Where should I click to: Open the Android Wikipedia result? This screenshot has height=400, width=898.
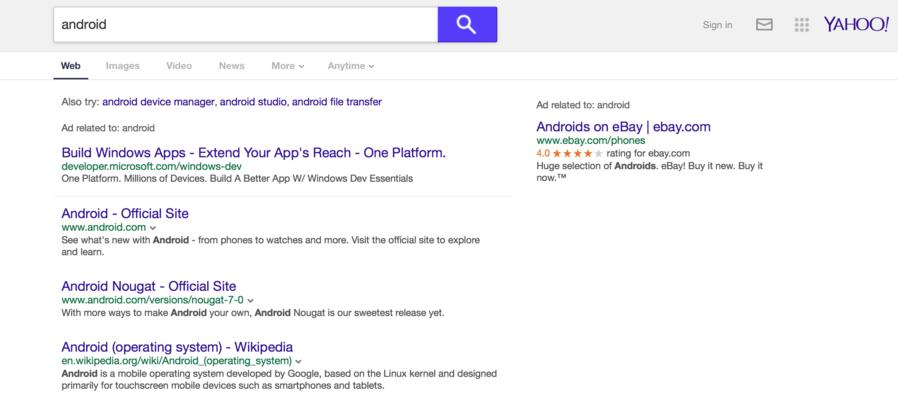[x=177, y=347]
